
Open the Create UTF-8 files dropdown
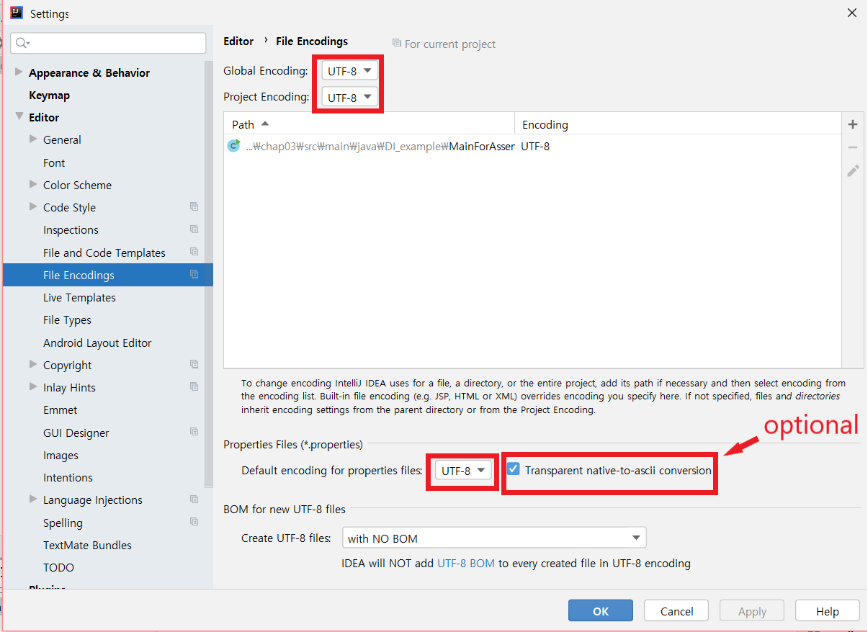[x=494, y=538]
